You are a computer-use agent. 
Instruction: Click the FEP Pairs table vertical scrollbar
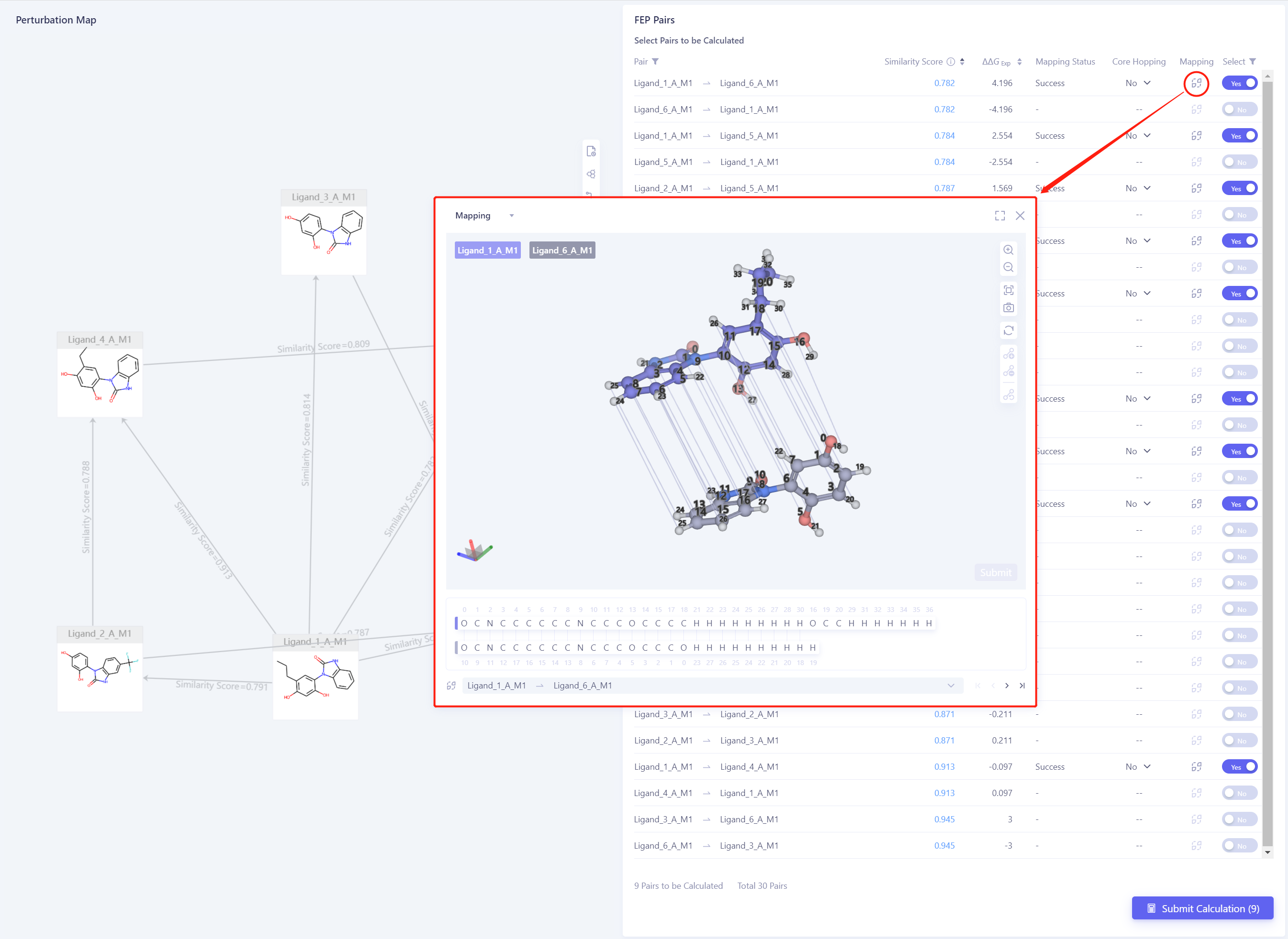(x=1267, y=463)
